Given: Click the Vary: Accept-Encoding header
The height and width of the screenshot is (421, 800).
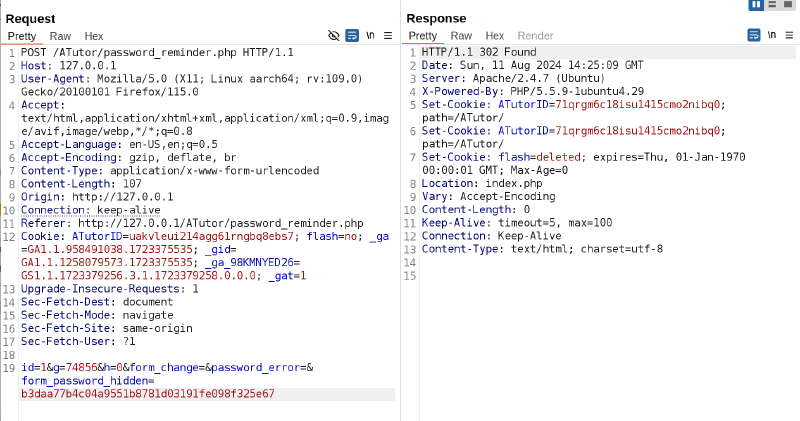Looking at the screenshot, I should pyautogui.click(x=488, y=196).
